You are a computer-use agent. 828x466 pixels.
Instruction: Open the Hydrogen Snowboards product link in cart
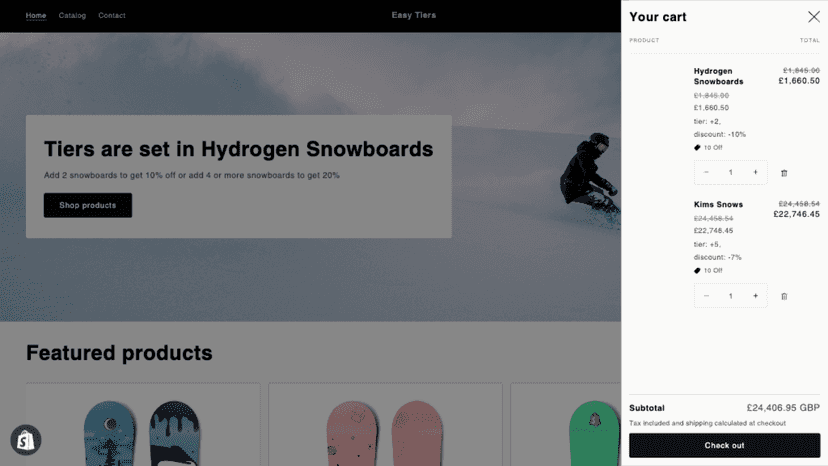718,76
